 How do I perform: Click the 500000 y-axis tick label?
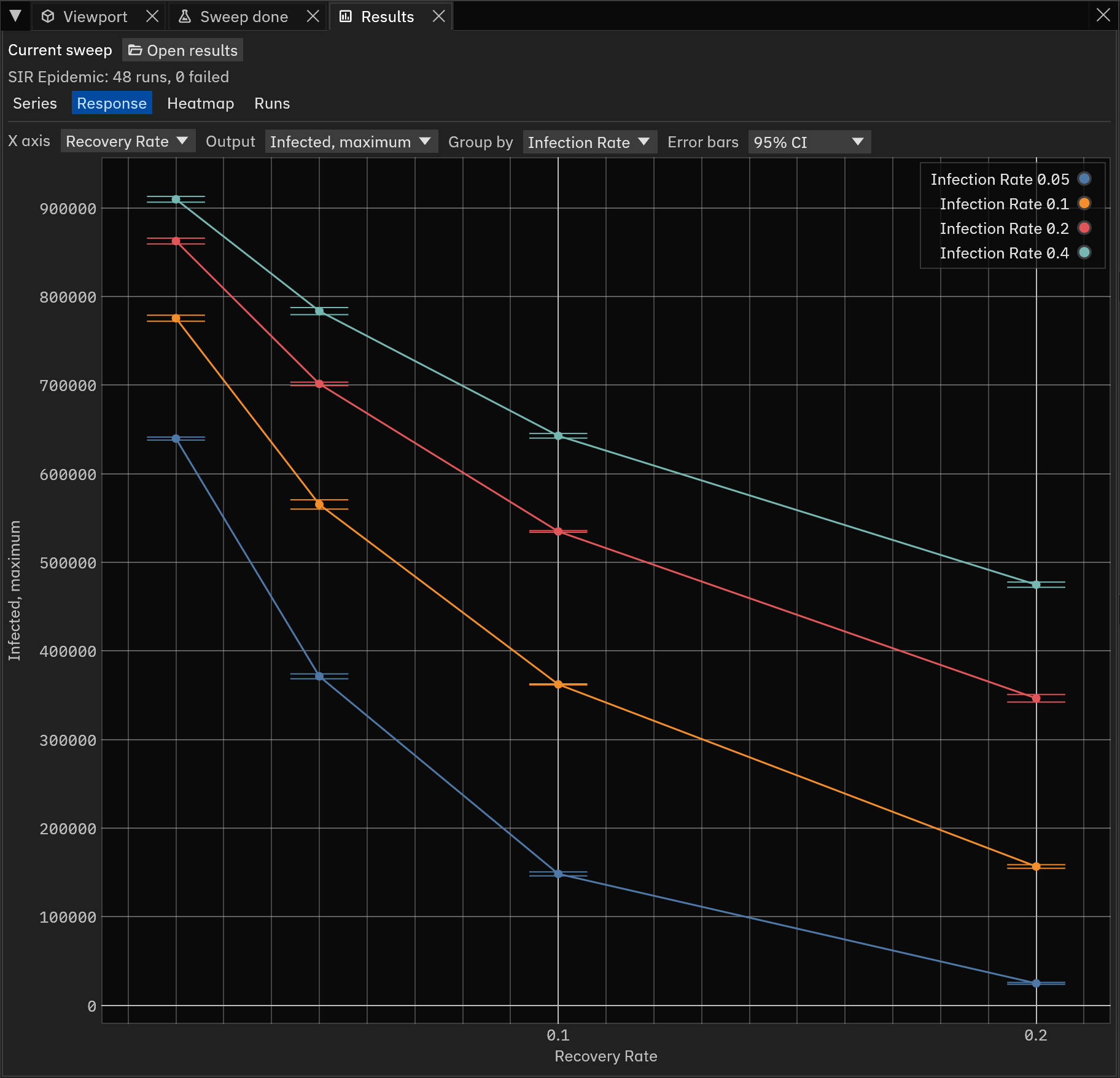[x=68, y=563]
